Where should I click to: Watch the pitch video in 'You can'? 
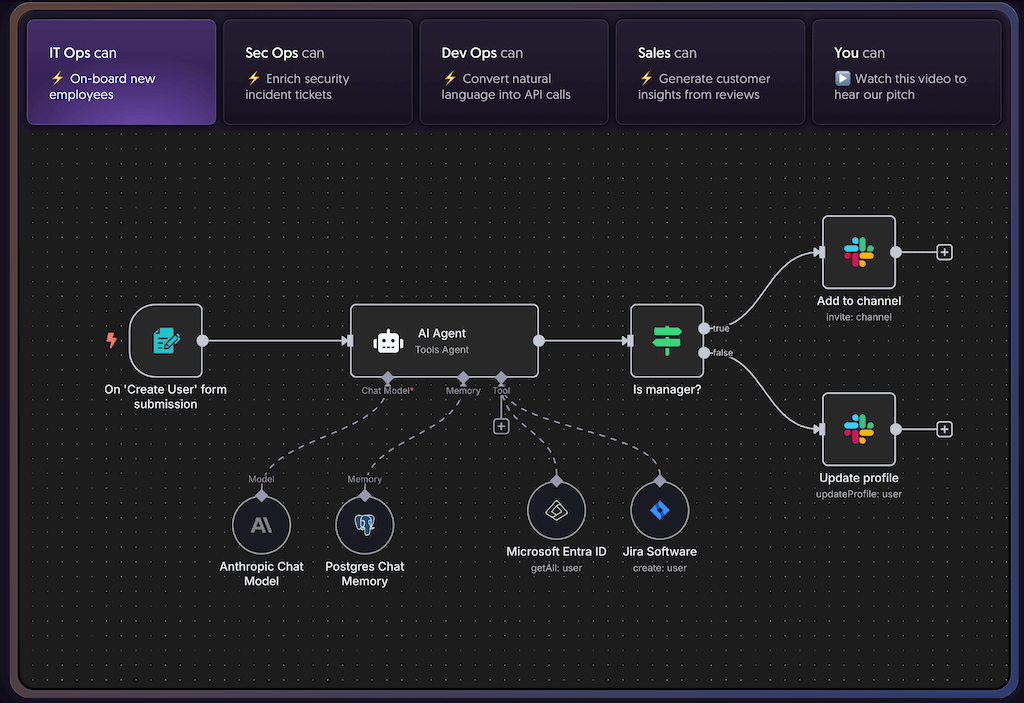pyautogui.click(x=905, y=73)
